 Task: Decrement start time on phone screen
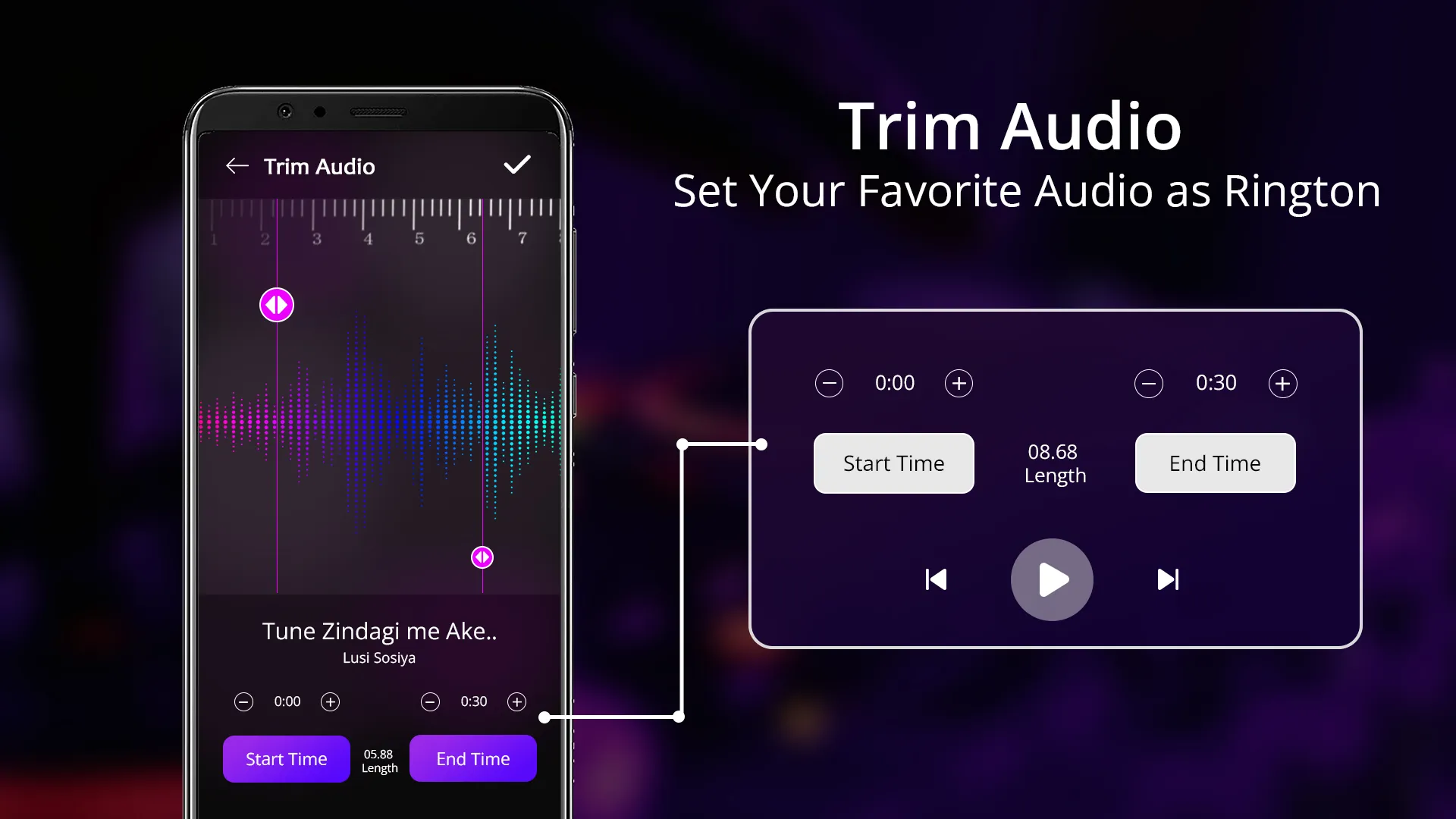point(244,700)
